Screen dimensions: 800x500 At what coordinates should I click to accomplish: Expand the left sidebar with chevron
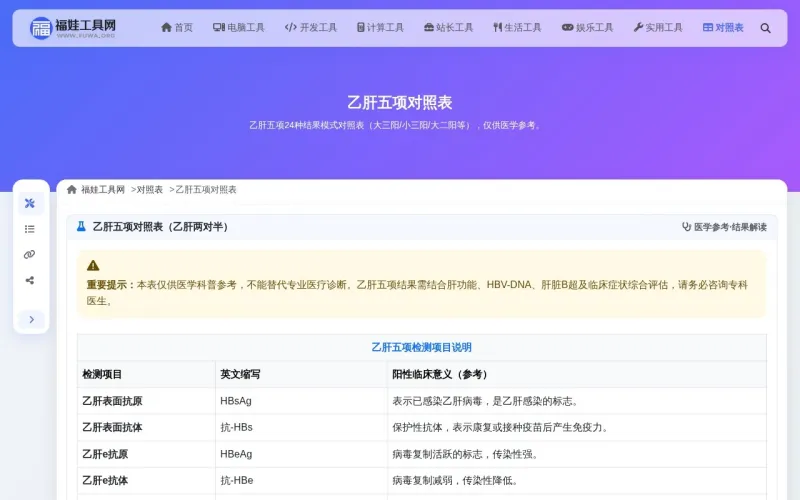coord(32,319)
